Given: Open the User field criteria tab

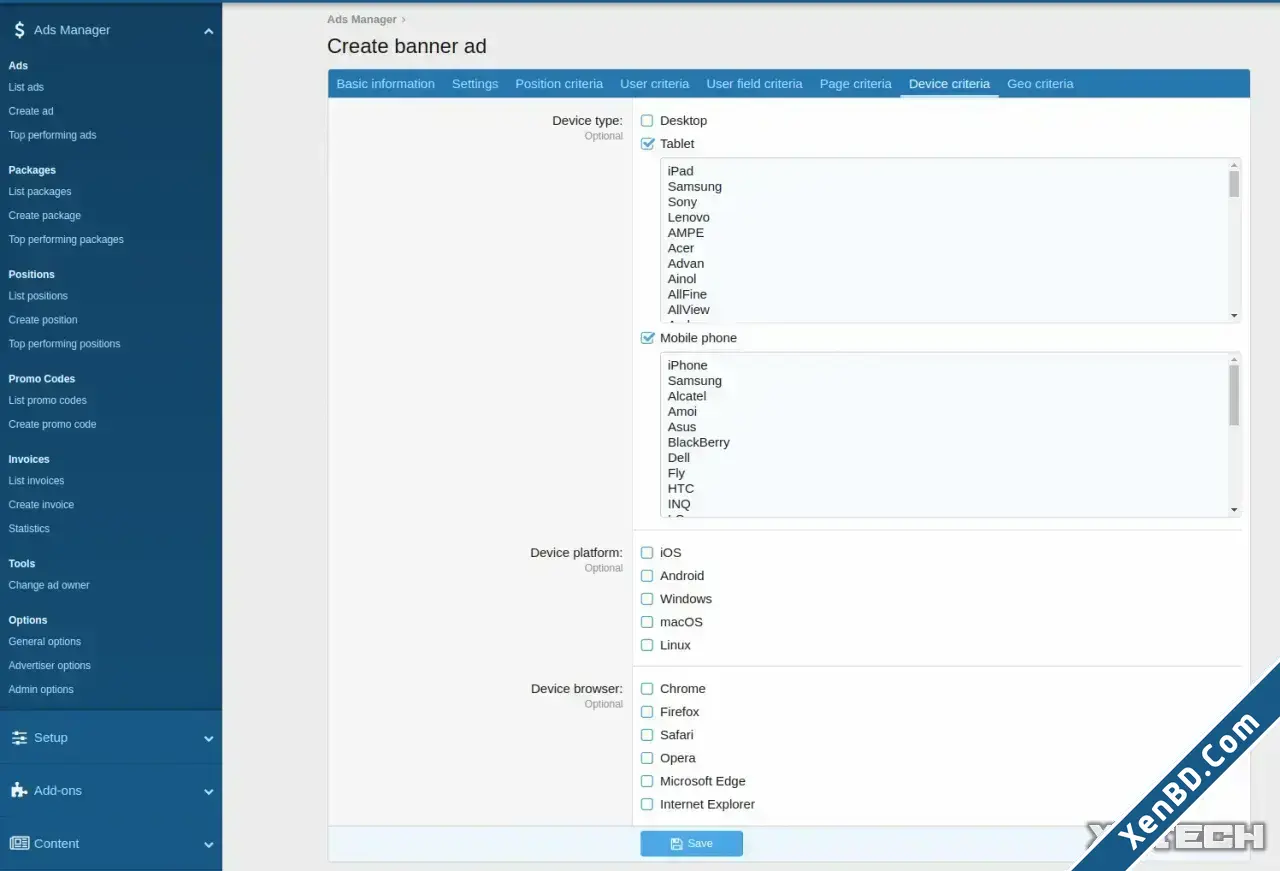Looking at the screenshot, I should tap(754, 84).
